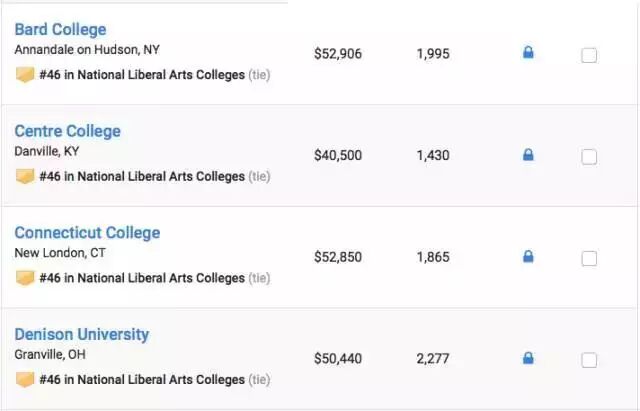The height and width of the screenshot is (411, 640).
Task: Click ranking badge icon under Denison University
Action: click(x=25, y=380)
